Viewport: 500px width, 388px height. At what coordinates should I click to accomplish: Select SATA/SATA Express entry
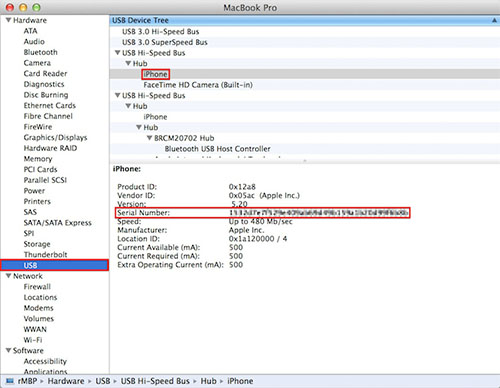click(57, 223)
